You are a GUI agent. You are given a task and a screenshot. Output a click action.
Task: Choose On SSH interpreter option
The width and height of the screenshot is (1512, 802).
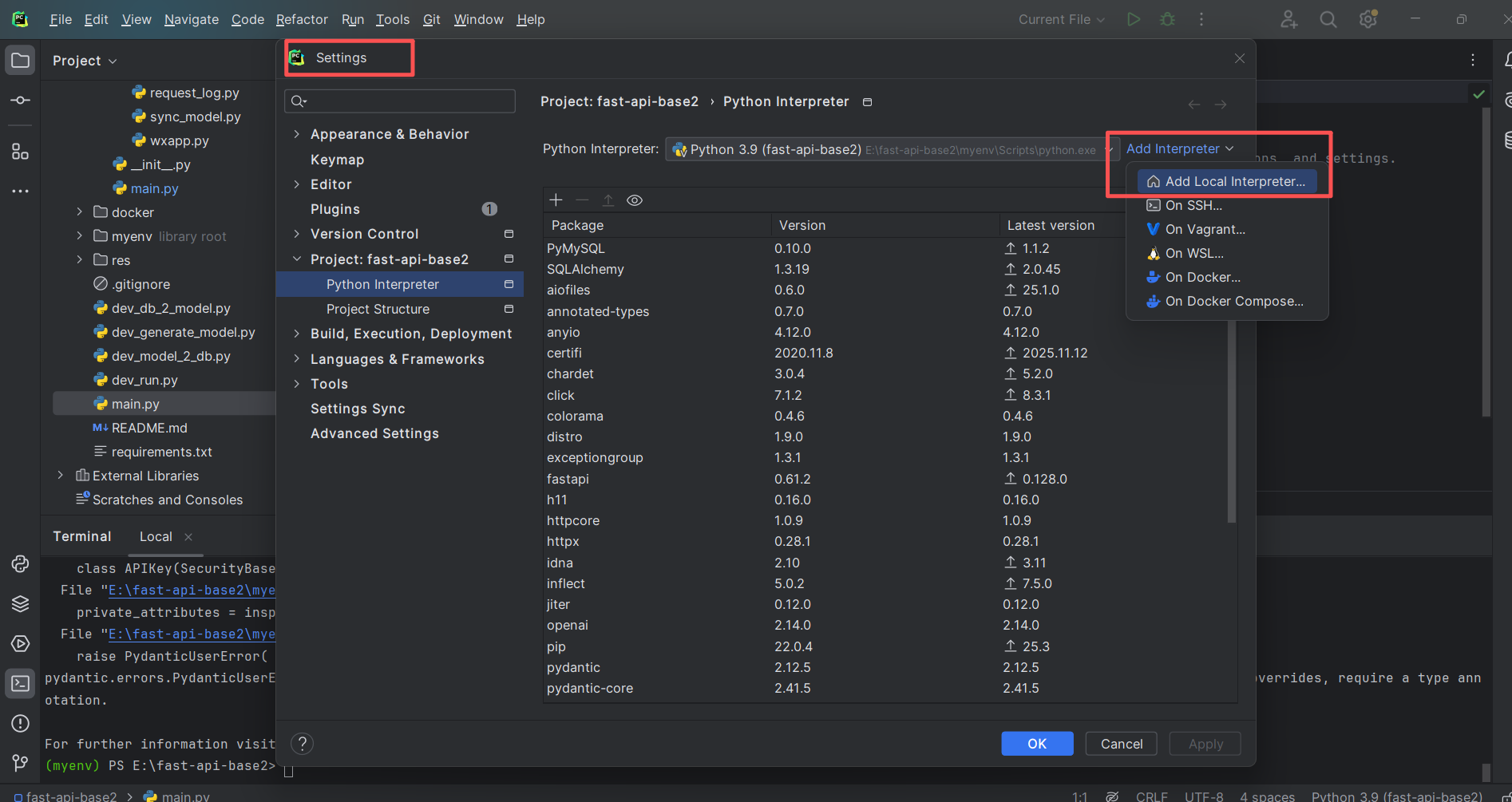(x=1227, y=205)
